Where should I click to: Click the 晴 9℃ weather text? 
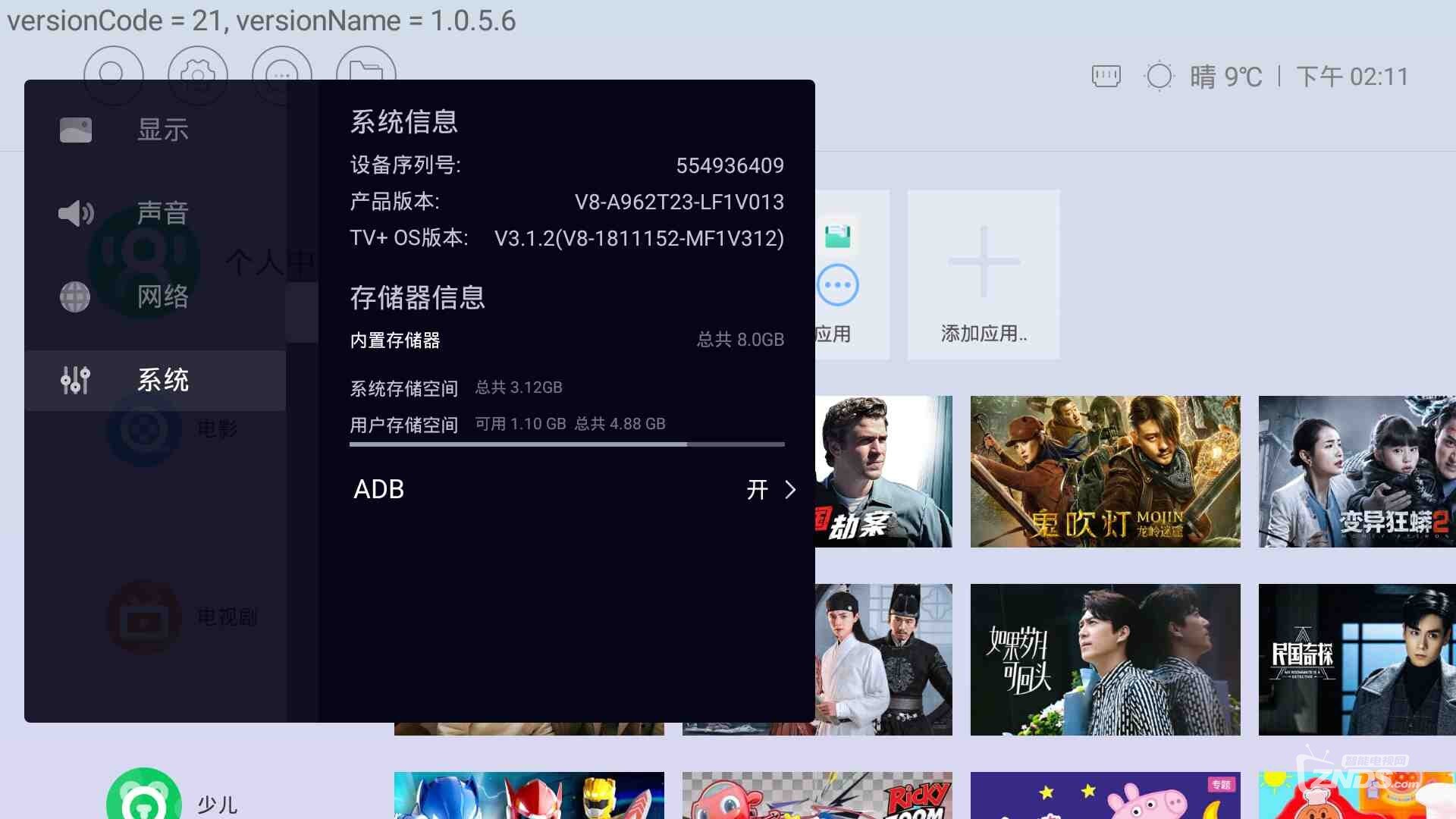click(1225, 77)
